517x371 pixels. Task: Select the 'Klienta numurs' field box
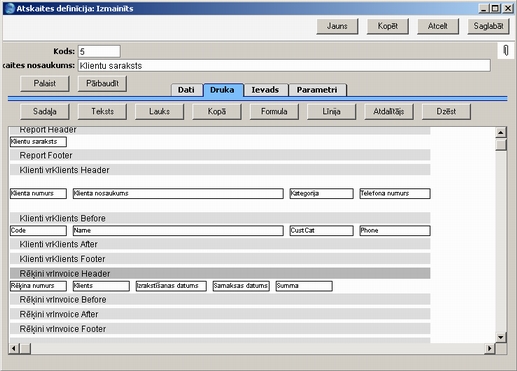click(38, 193)
